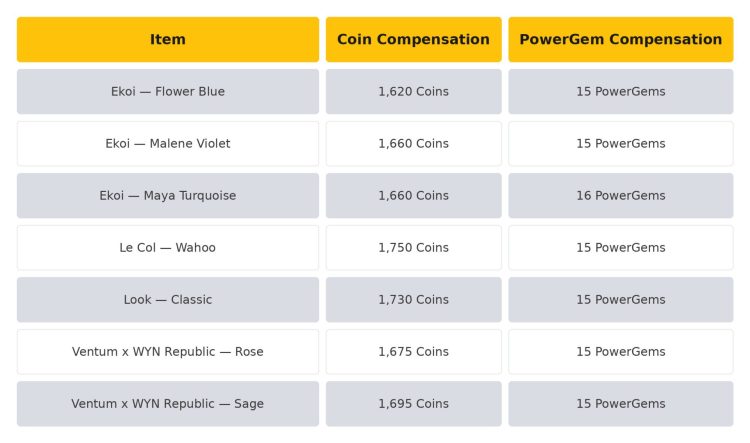Image resolution: width=750 pixels, height=443 pixels.
Task: Select the Ekoi — Malene Violet cell
Action: [168, 144]
